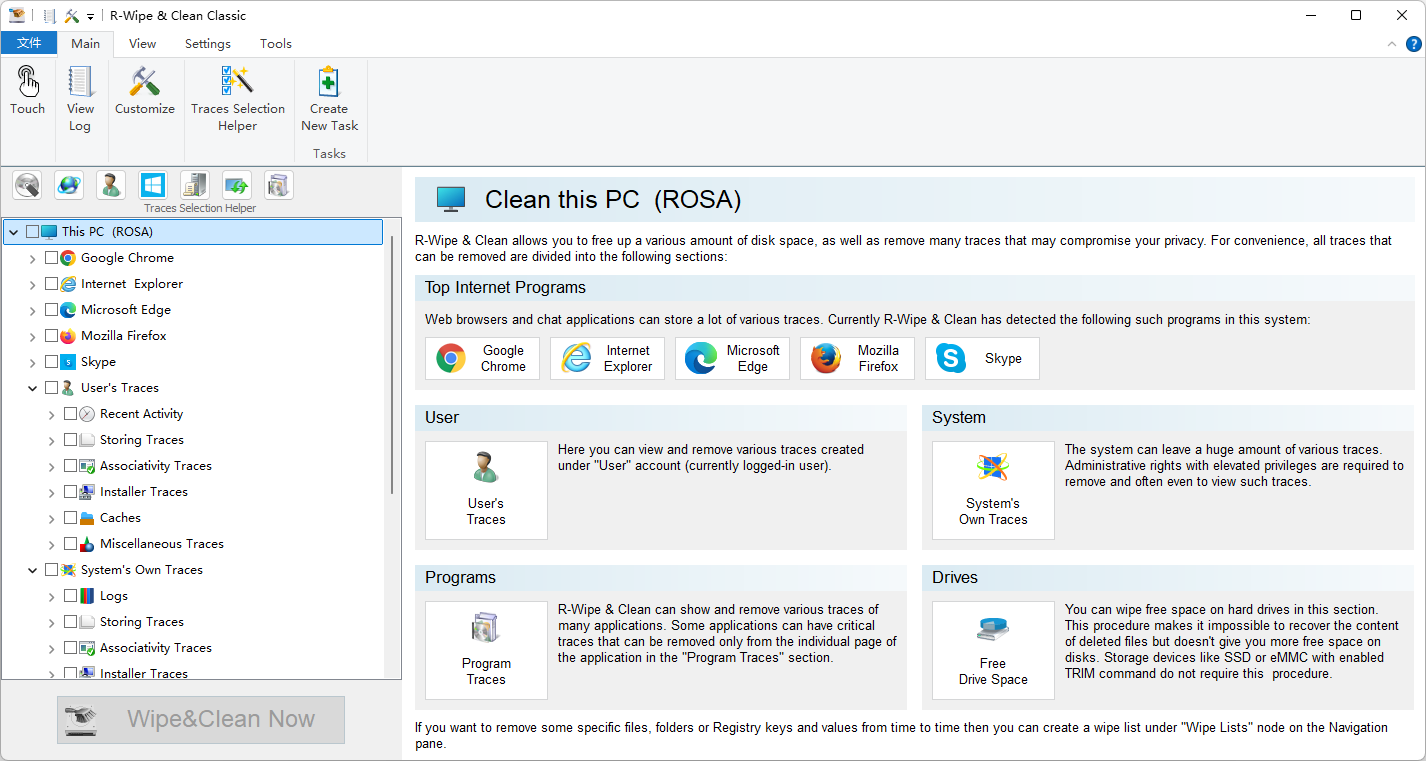Check the This PC (ROSA) checkbox
The image size is (1426, 761).
click(x=32, y=232)
